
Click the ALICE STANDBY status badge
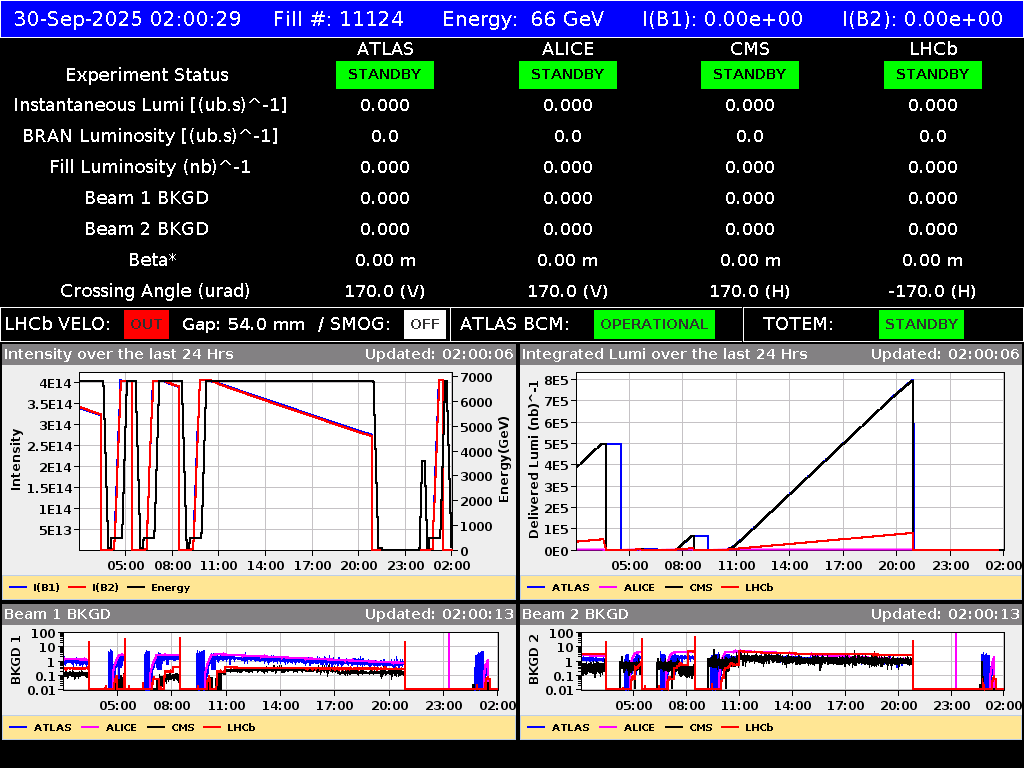click(x=567, y=75)
